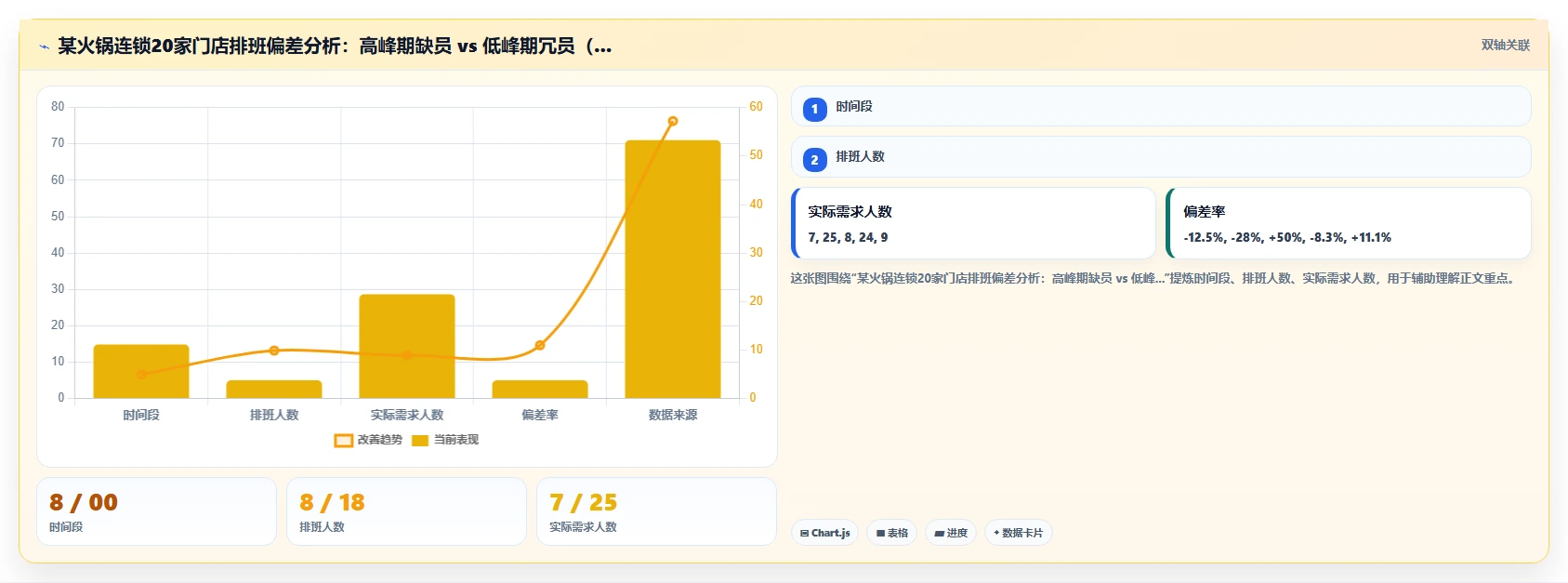Click the icon in the 表格 tag
The width and height of the screenshot is (1568, 583).
pyautogui.click(x=880, y=534)
